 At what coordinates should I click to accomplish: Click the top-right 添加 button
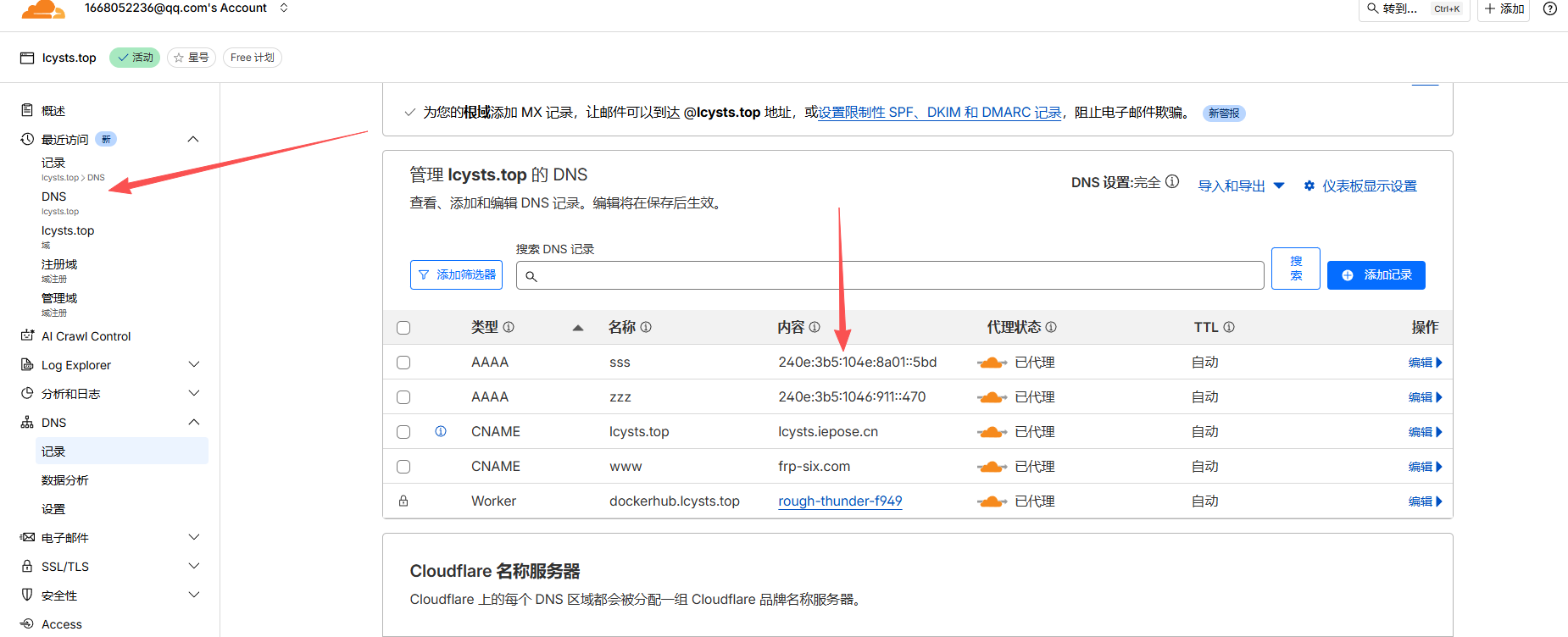pyautogui.click(x=1504, y=8)
